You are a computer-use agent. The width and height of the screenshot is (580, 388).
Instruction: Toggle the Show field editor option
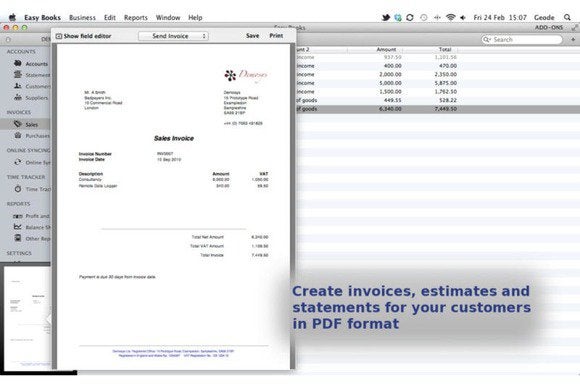click(x=83, y=36)
